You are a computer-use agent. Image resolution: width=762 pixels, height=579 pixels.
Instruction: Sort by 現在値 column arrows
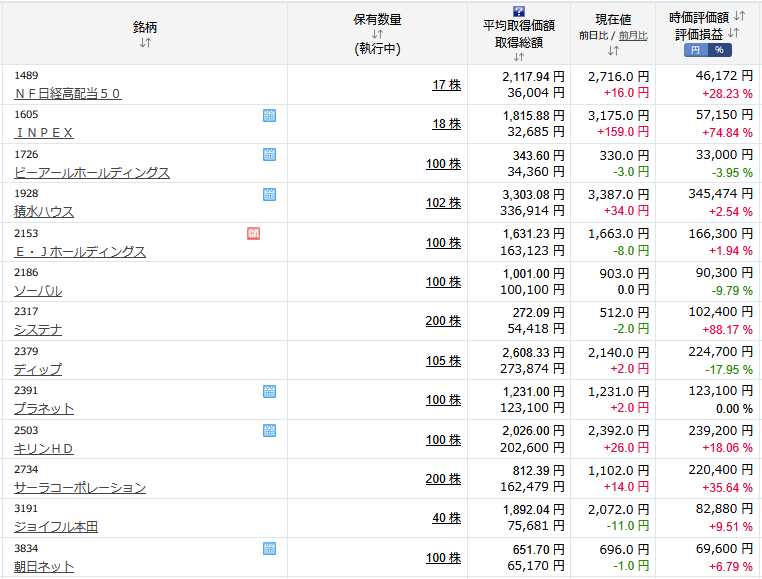[613, 51]
